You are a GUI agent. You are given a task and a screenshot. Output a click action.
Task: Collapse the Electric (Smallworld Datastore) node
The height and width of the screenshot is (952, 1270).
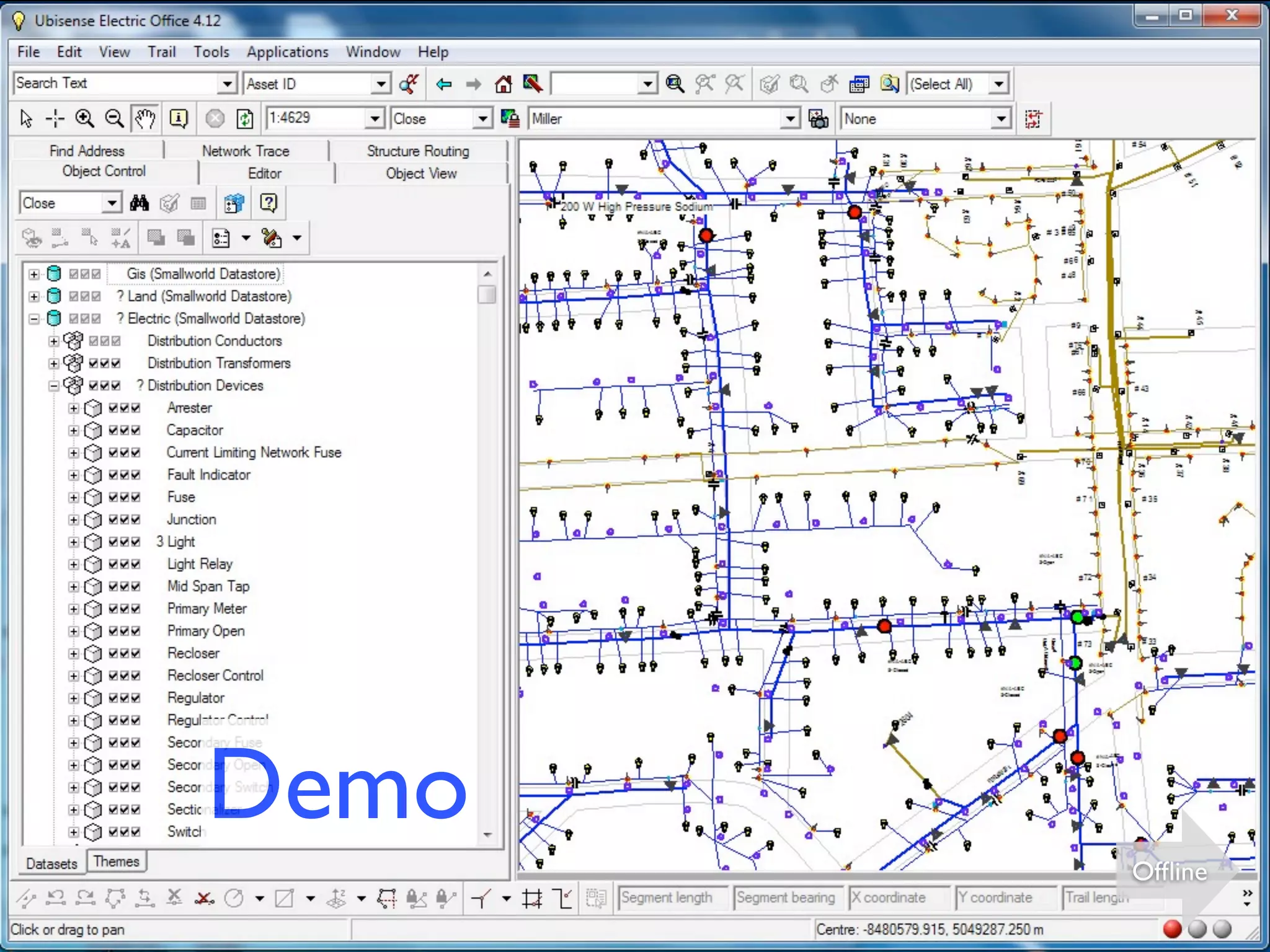click(34, 319)
